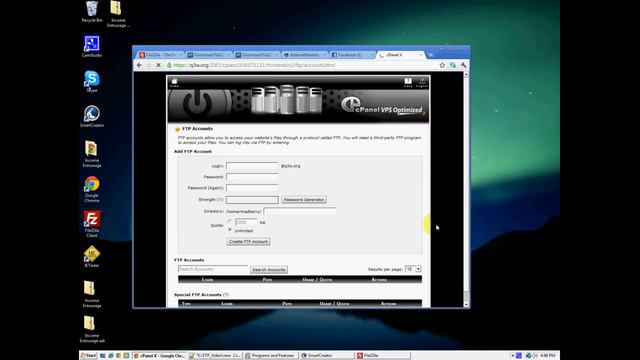Open the Windows Start menu
The image size is (640, 360).
coord(88,356)
